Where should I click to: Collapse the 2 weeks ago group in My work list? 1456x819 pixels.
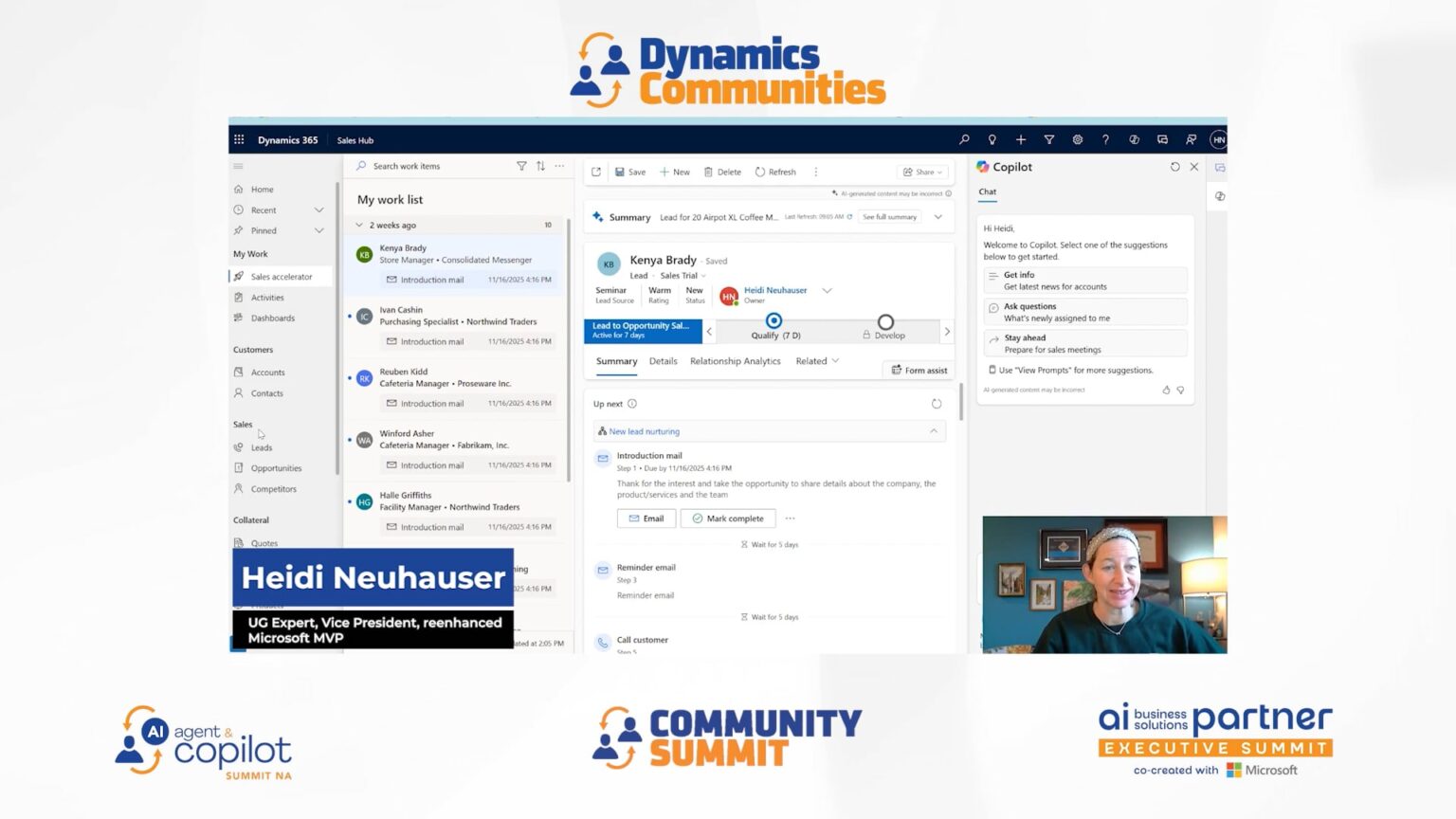[x=361, y=225]
